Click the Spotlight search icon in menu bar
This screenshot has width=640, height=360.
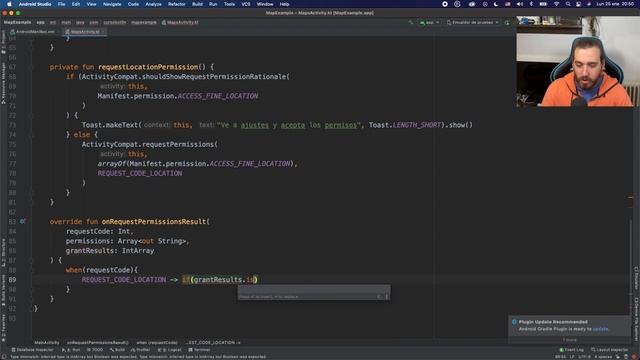point(568,4)
